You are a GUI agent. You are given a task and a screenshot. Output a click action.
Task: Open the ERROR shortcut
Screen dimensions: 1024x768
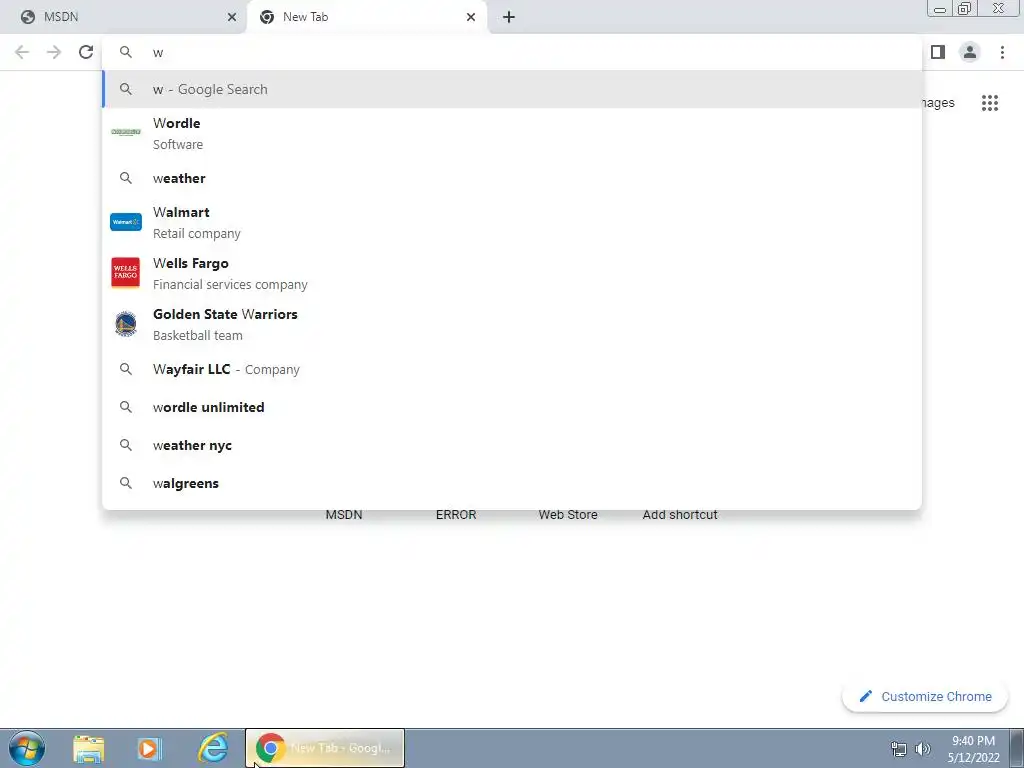point(456,515)
